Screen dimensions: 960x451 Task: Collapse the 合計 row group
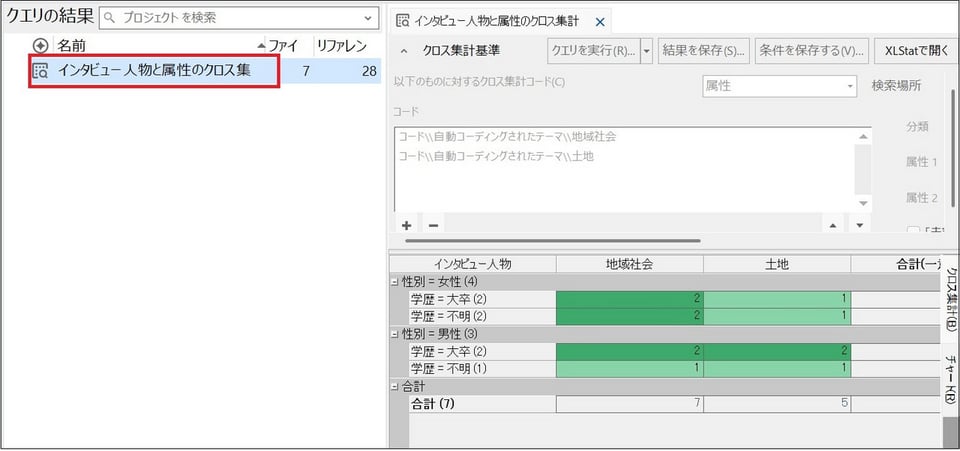394,386
